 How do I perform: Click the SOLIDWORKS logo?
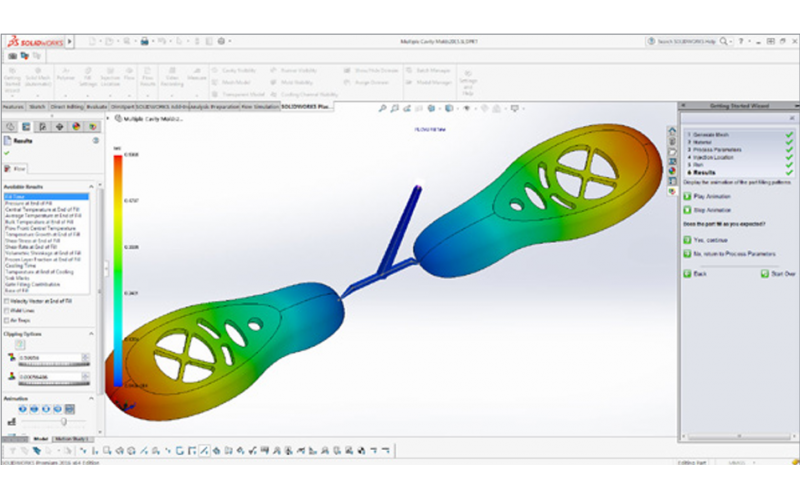click(35, 42)
